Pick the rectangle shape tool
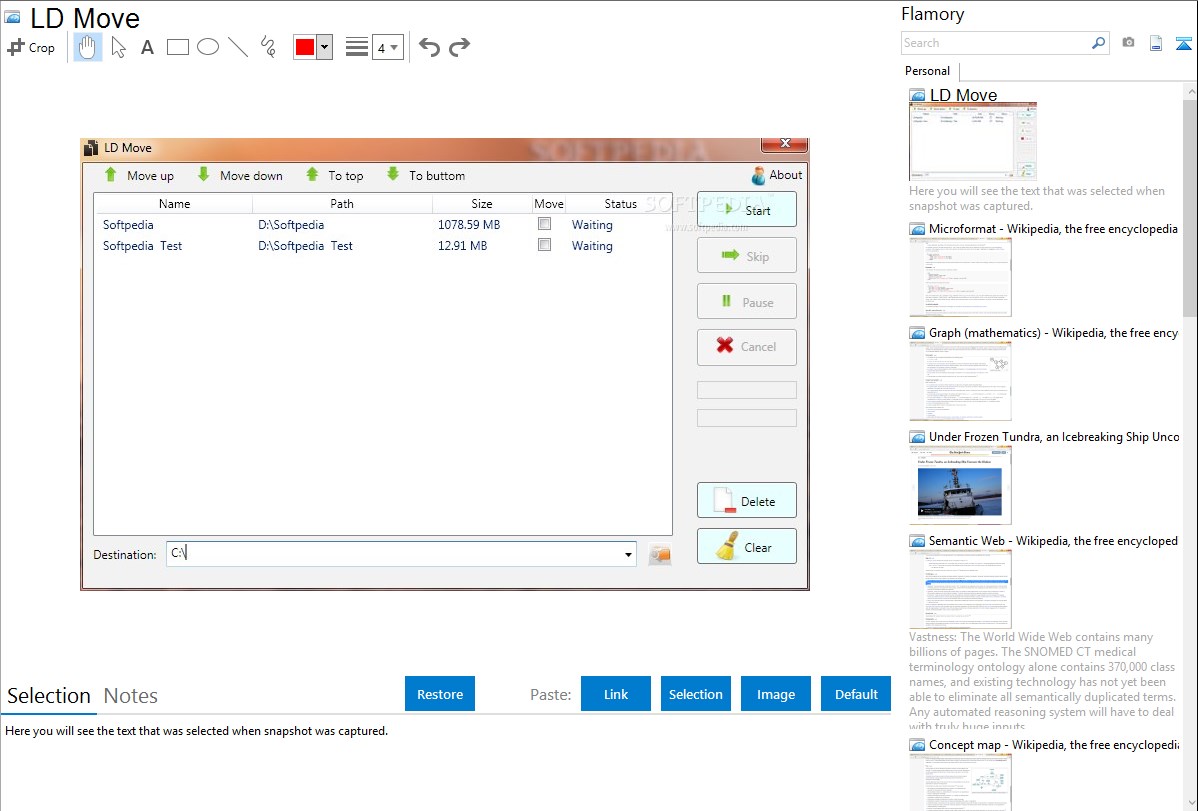Screen dimensions: 1198x811 coord(177,47)
